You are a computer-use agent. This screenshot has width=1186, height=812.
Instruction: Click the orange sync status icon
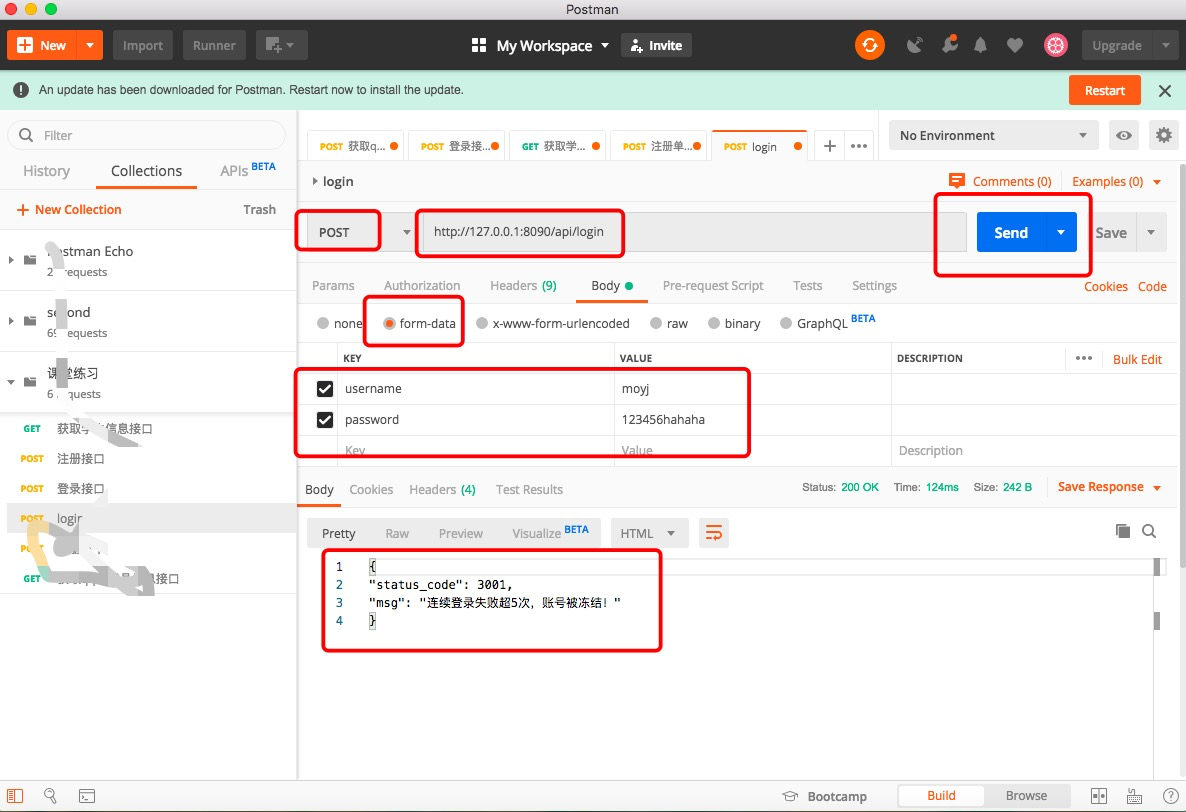pyautogui.click(x=869, y=44)
